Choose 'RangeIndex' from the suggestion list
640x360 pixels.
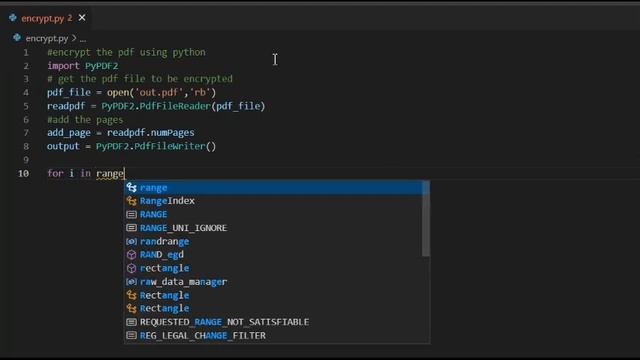pyautogui.click(x=274, y=201)
